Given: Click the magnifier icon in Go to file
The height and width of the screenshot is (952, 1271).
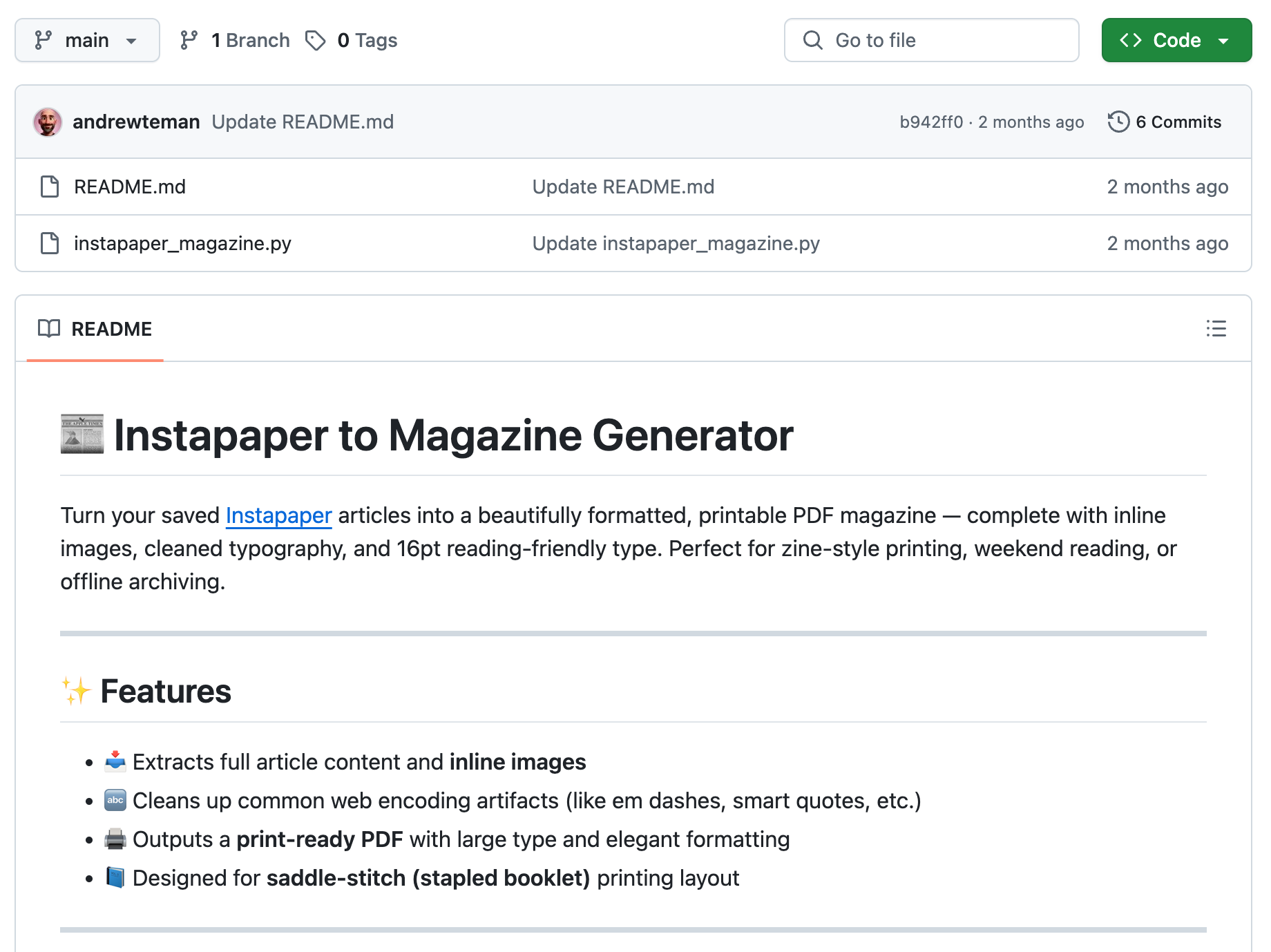Looking at the screenshot, I should [x=813, y=40].
